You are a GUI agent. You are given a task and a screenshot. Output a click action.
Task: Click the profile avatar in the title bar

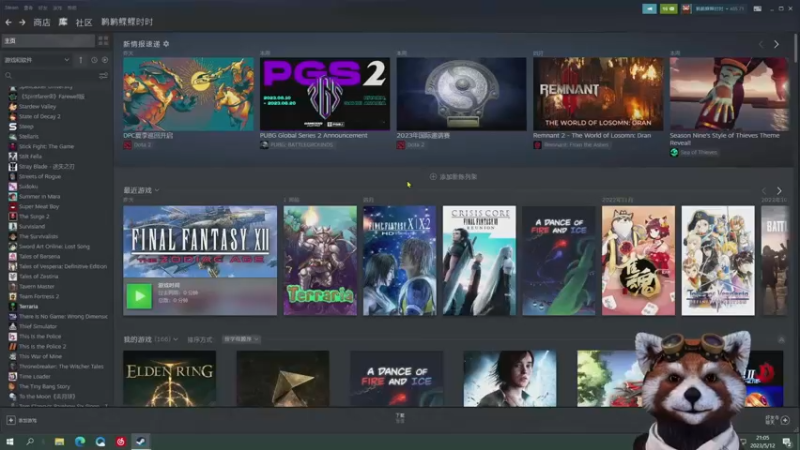[686, 9]
